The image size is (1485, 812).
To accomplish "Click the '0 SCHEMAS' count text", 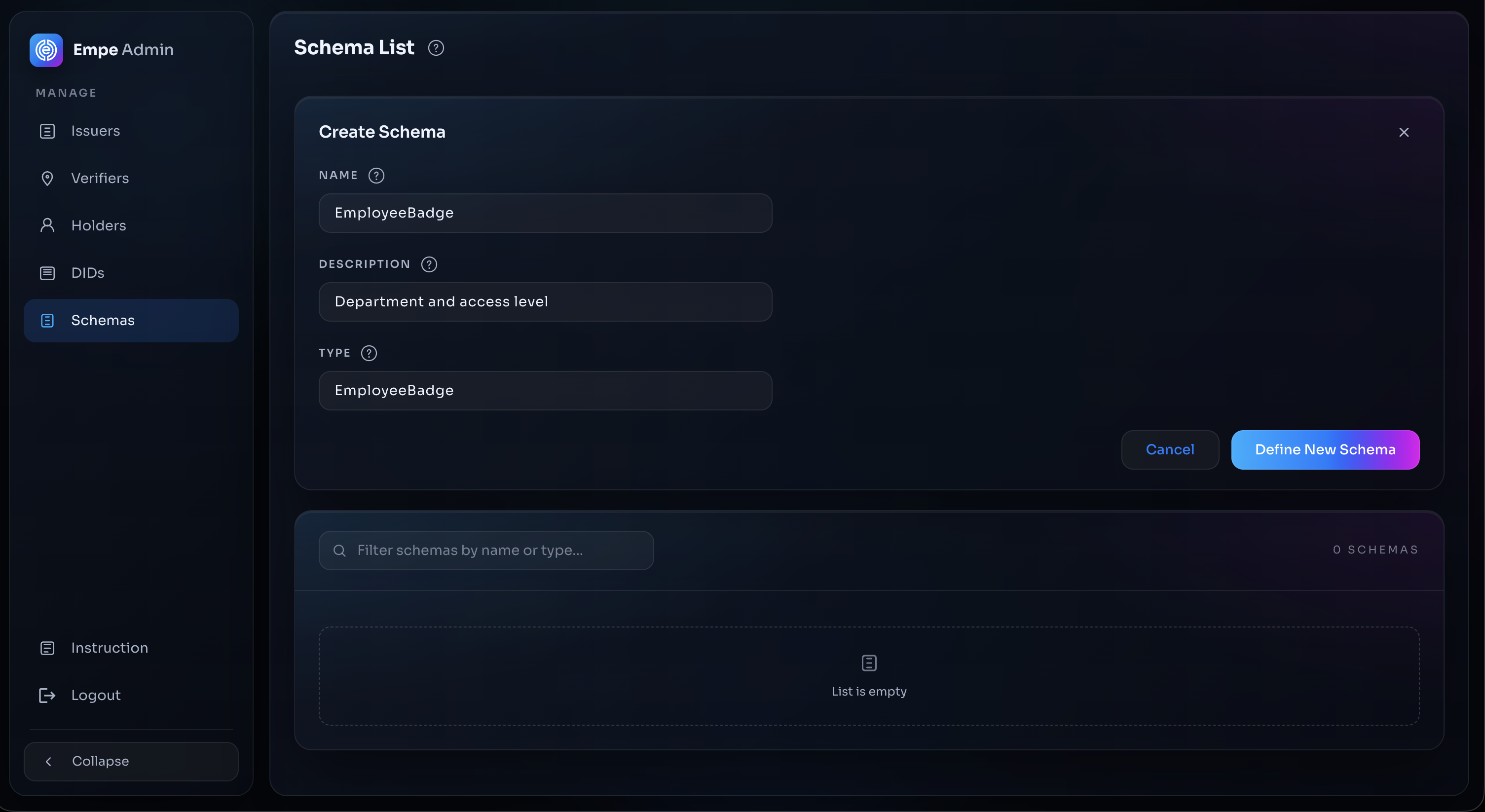I will click(x=1375, y=550).
